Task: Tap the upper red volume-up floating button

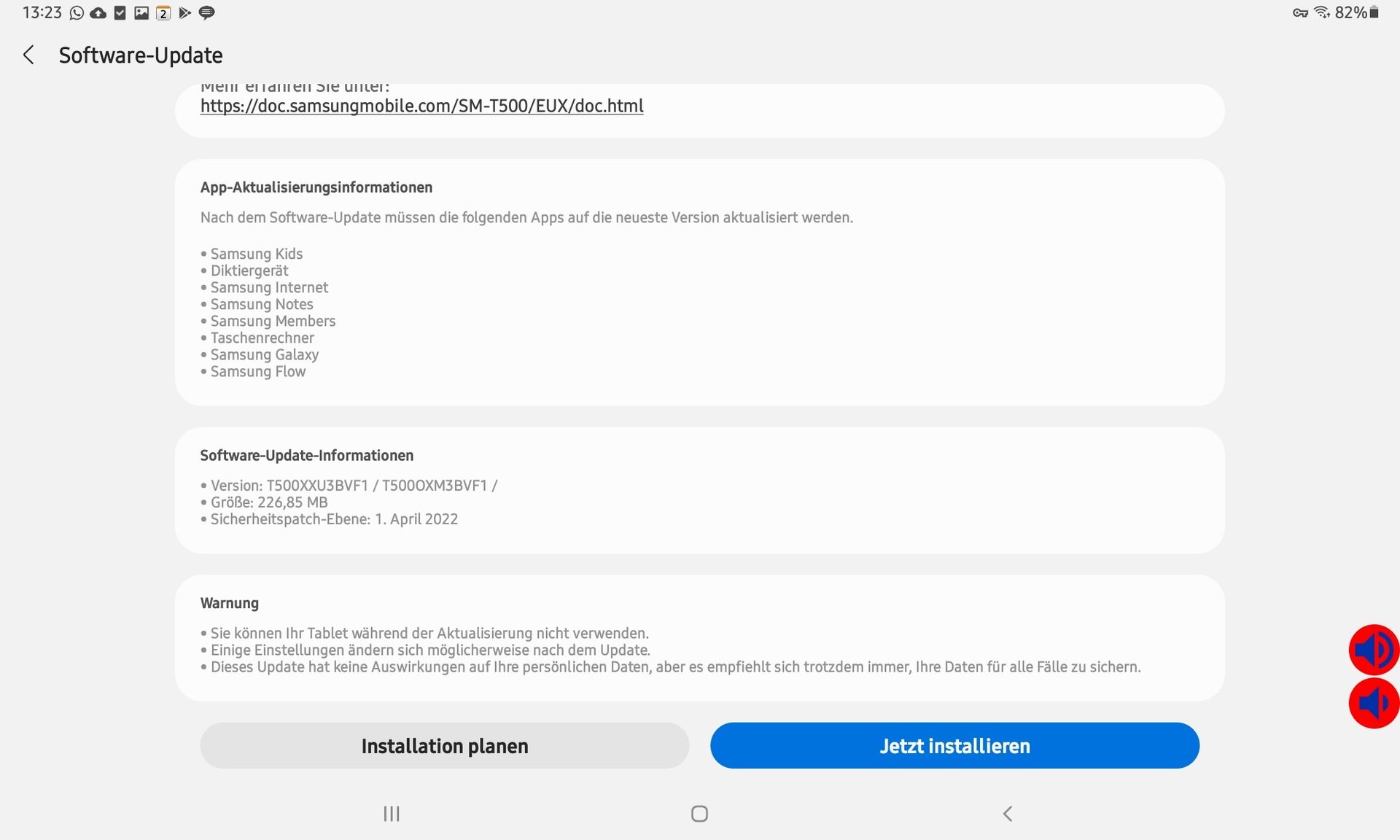Action: [x=1374, y=650]
